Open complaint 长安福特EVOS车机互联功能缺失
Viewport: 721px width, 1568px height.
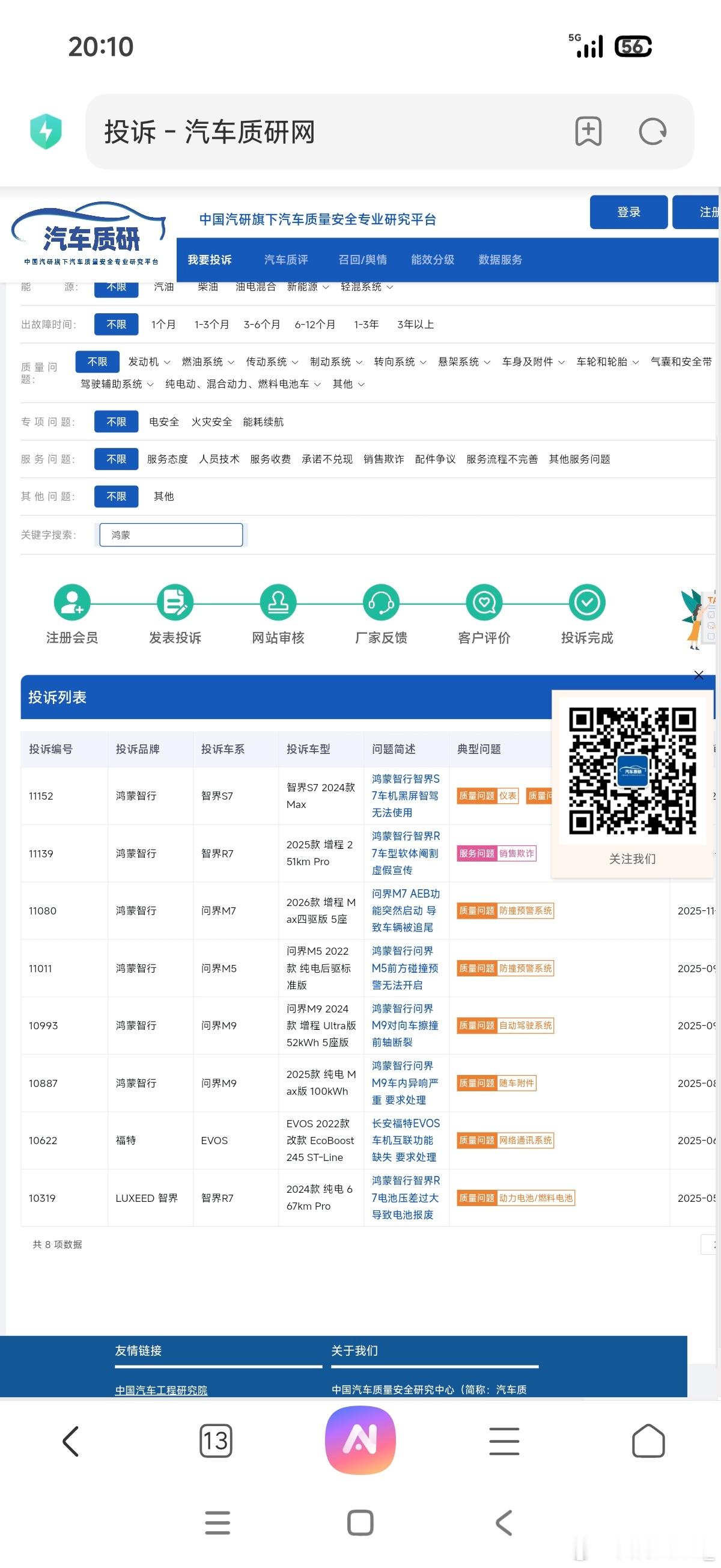coord(405,1140)
